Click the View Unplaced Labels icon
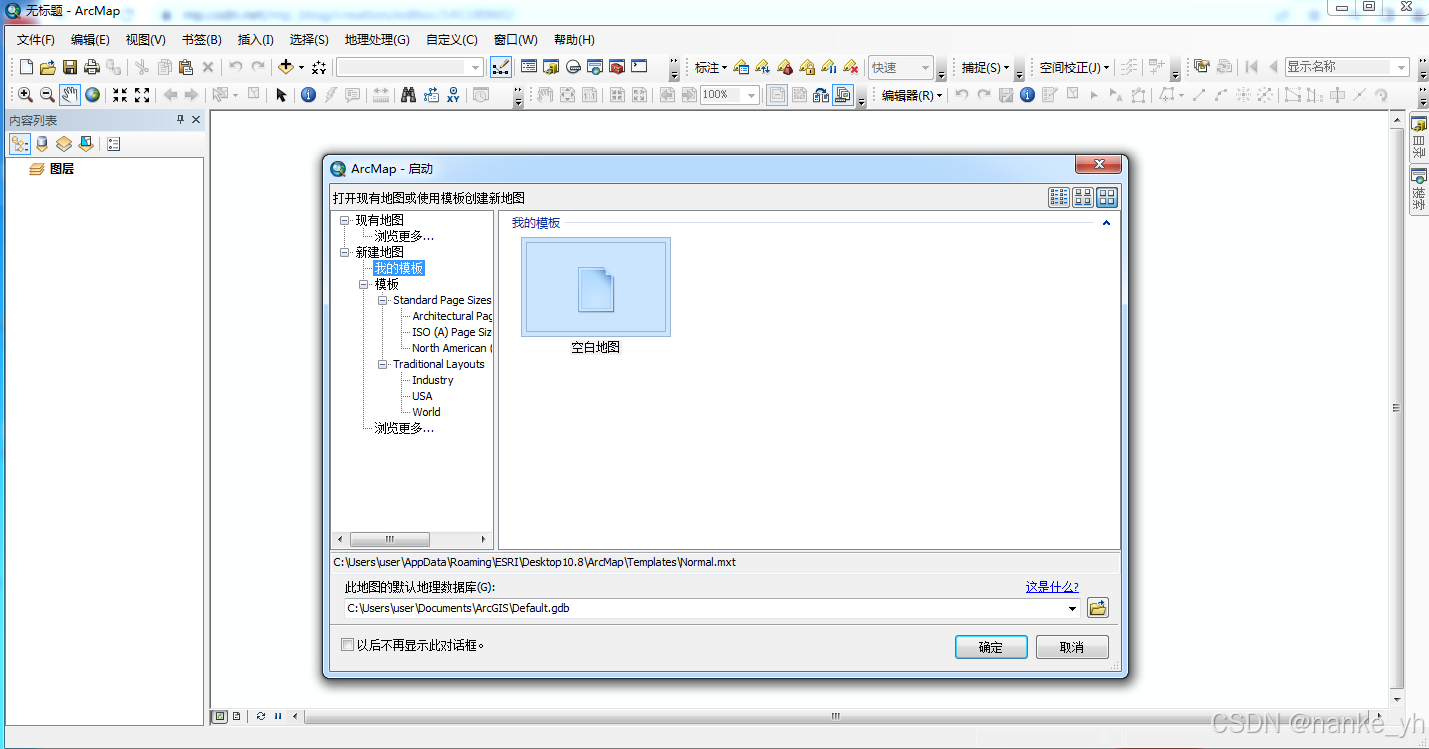Viewport: 1429px width, 749px height. (850, 67)
